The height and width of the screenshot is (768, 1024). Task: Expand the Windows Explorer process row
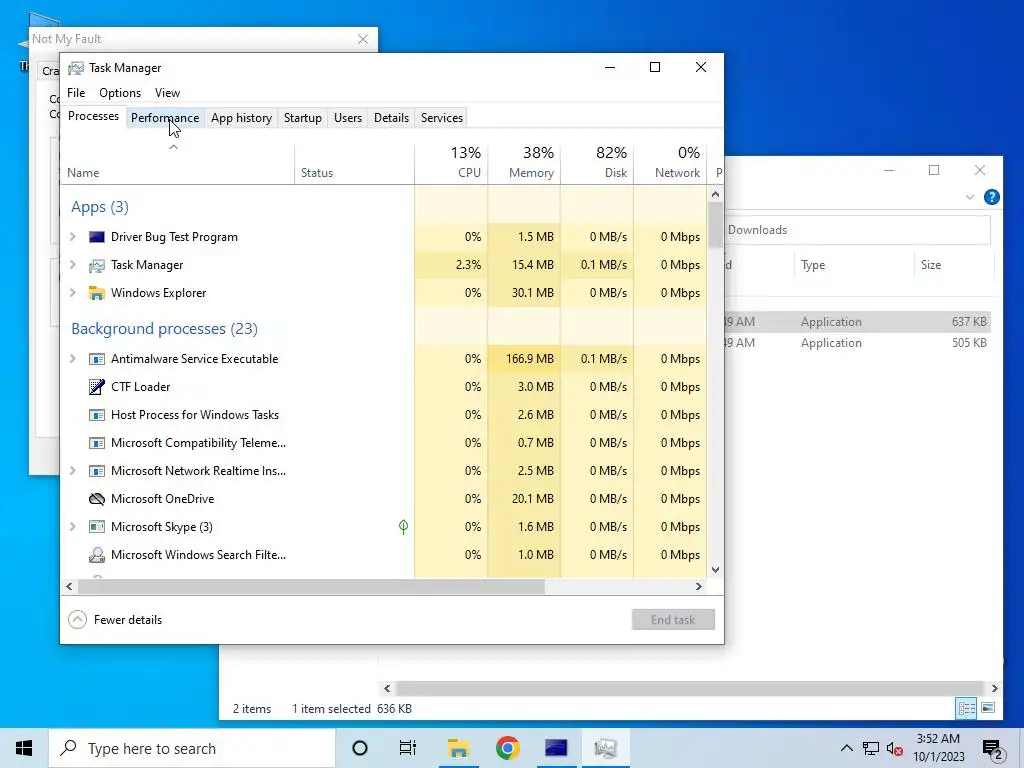point(73,293)
